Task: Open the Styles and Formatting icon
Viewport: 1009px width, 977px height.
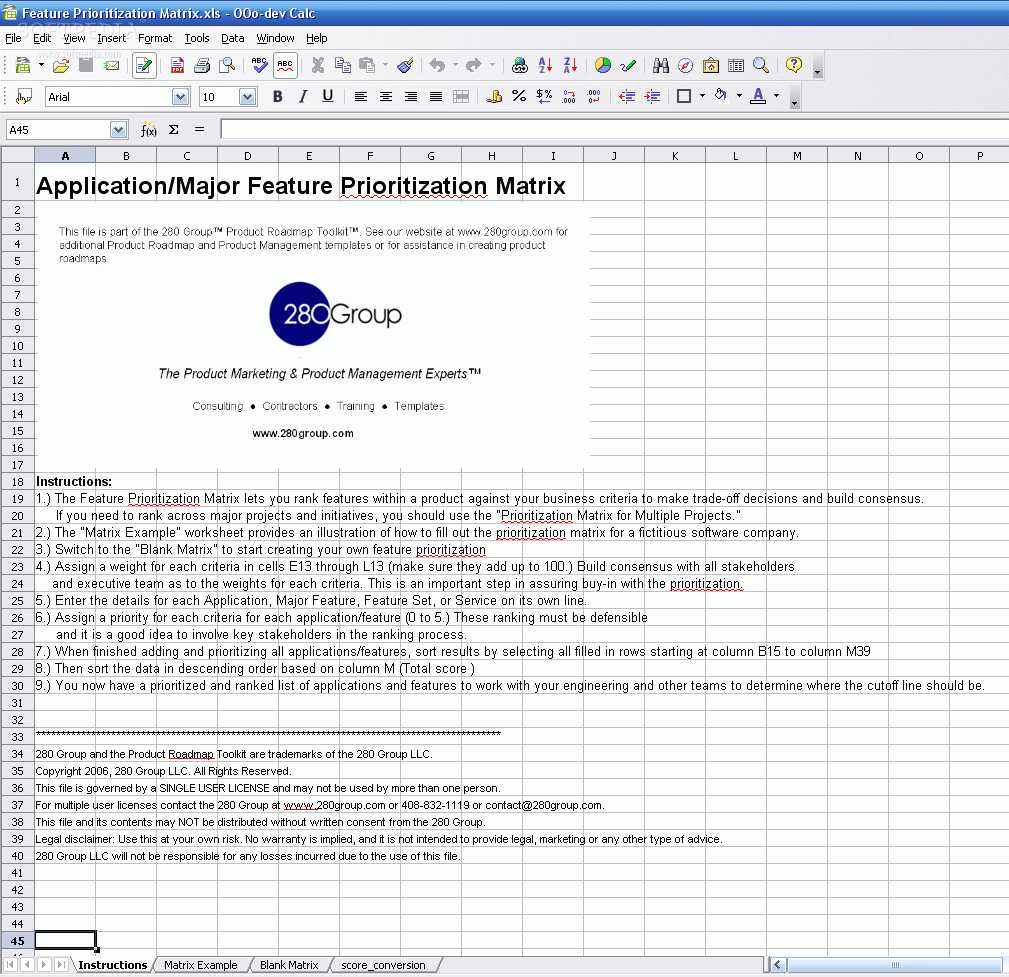Action: (23, 97)
